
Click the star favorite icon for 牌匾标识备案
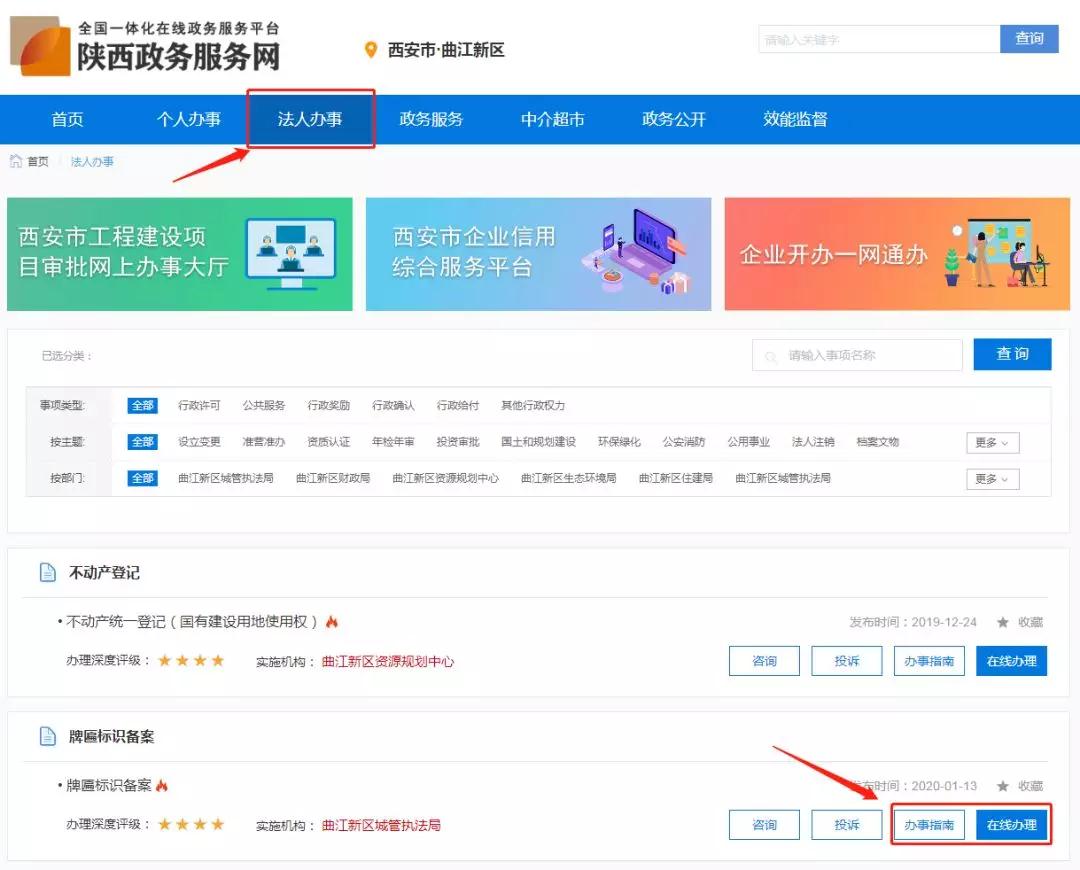(1003, 786)
